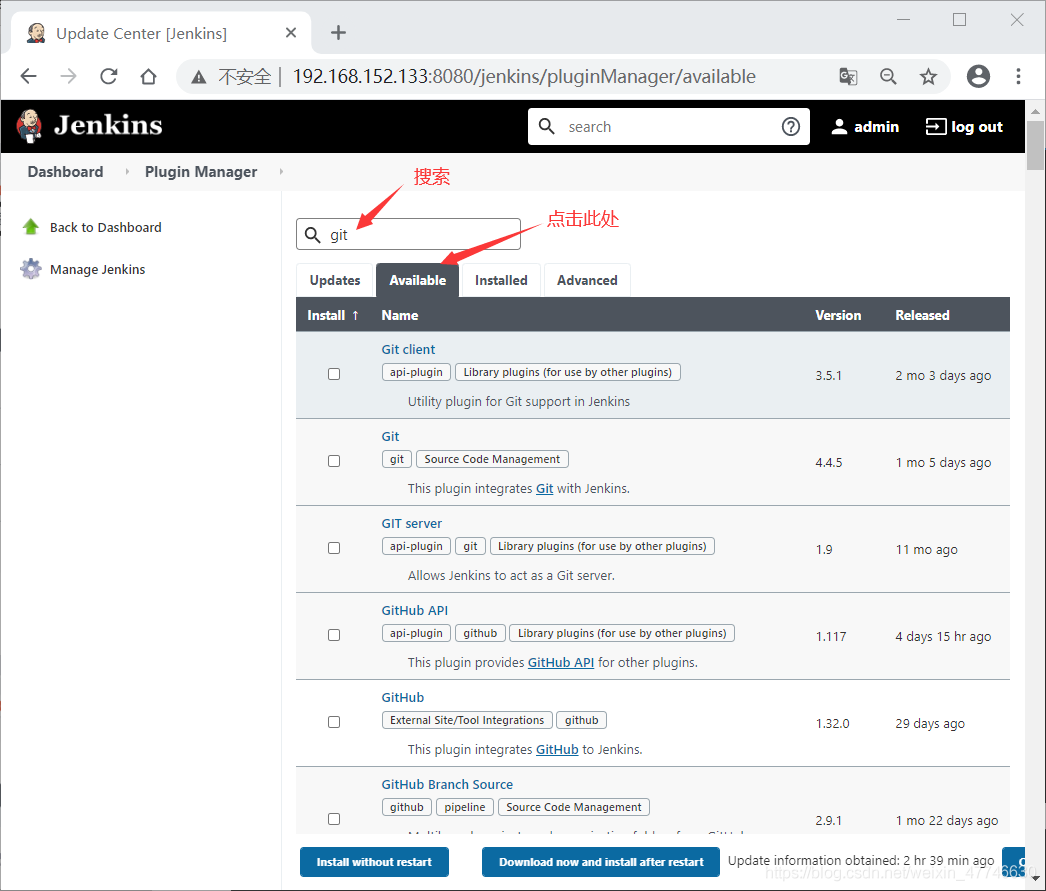Open the GitHub plugin name link
Screen dimensions: 1046x891
click(402, 698)
